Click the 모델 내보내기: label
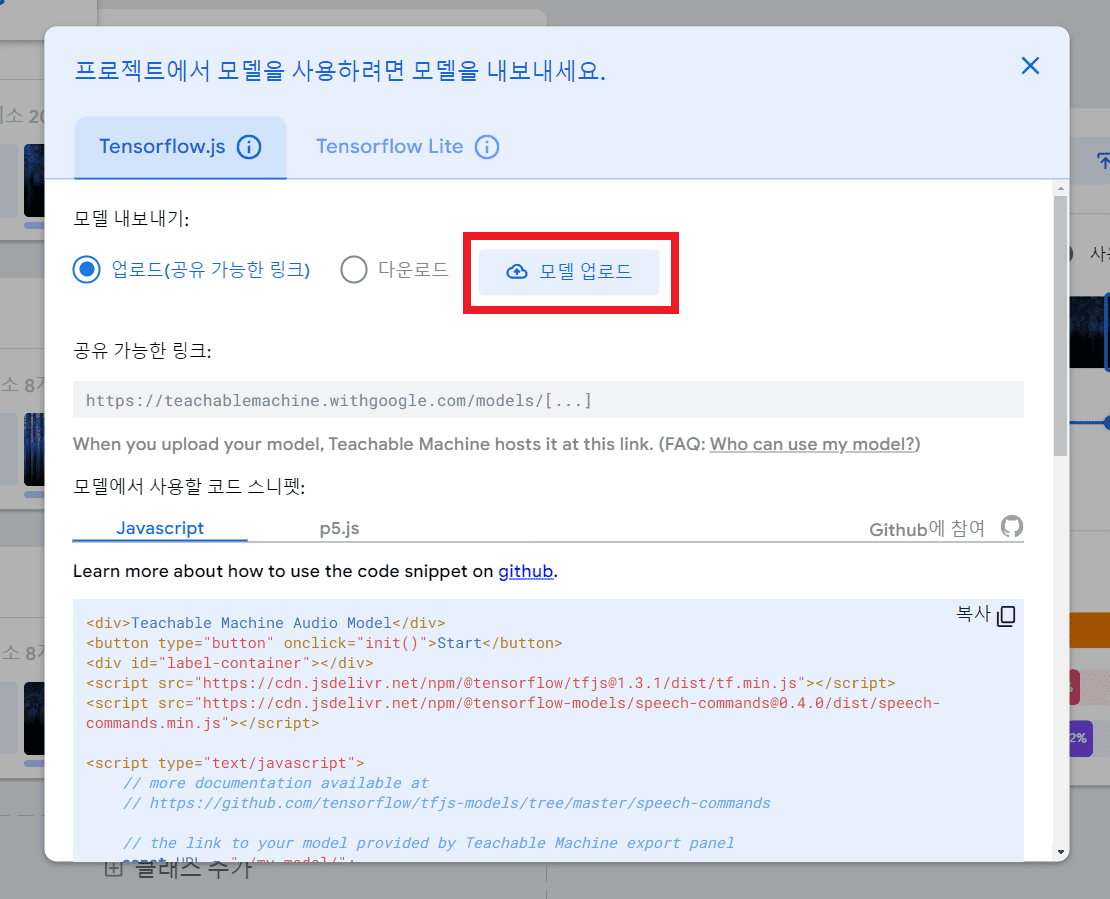This screenshot has height=899, width=1110. (x=131, y=219)
